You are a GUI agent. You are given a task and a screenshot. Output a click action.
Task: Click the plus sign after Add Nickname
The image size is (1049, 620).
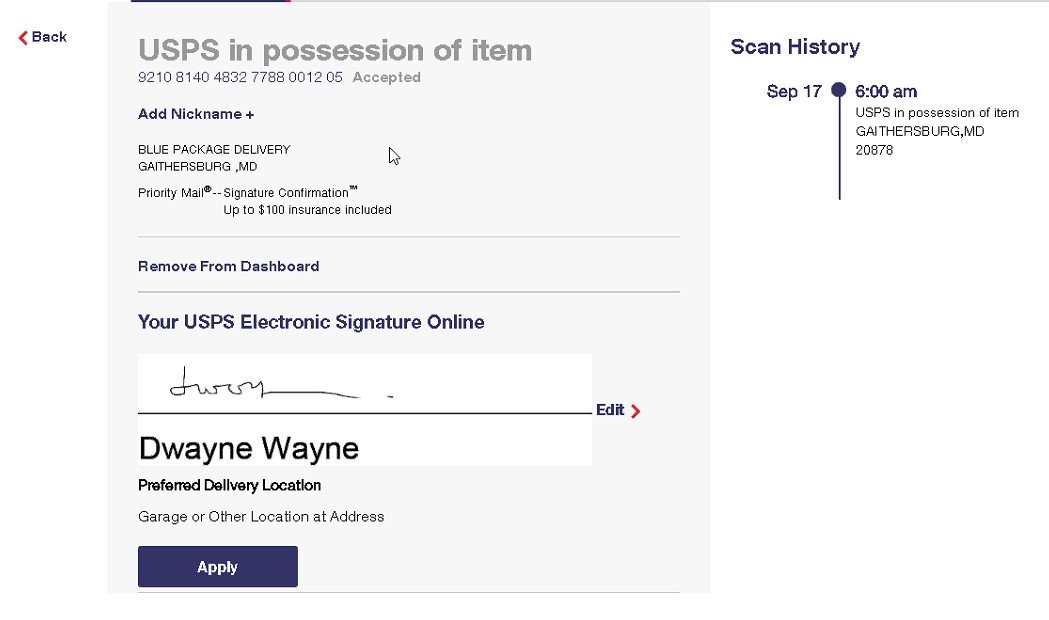tap(250, 115)
